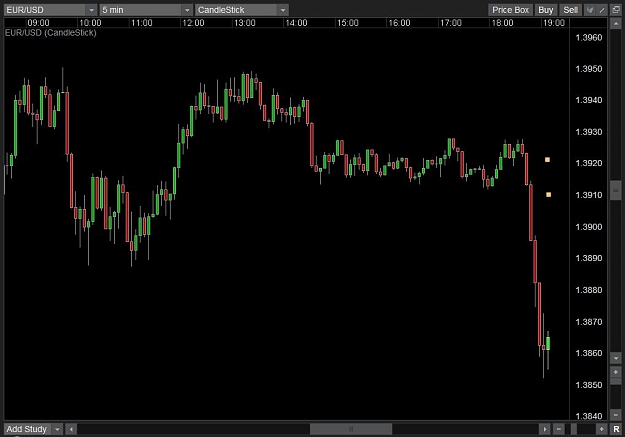The height and width of the screenshot is (437, 625).
Task: Click the 12:00 time label
Action: [x=193, y=23]
